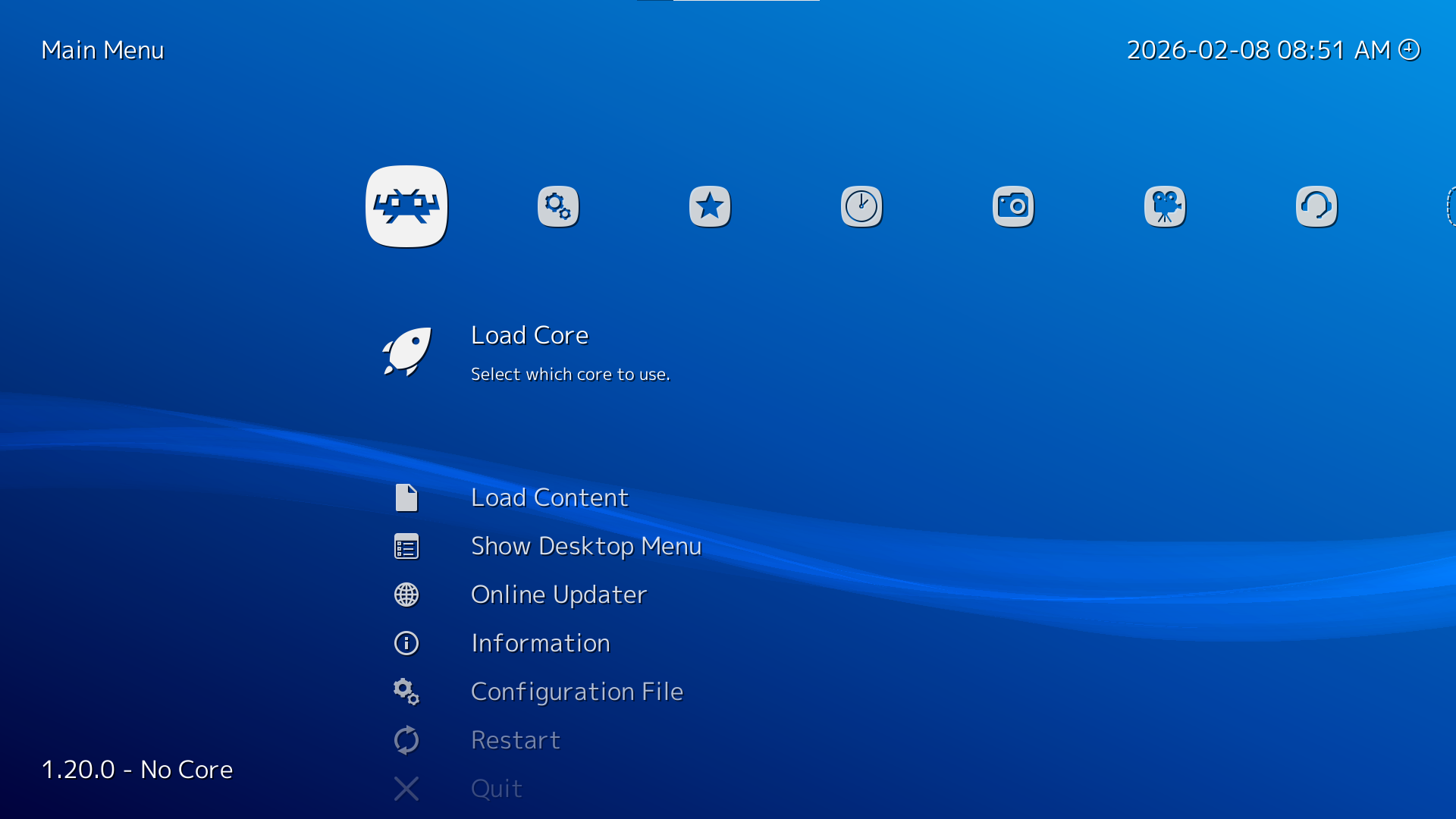Click the Information text label
The image size is (1456, 819).
pos(540,643)
